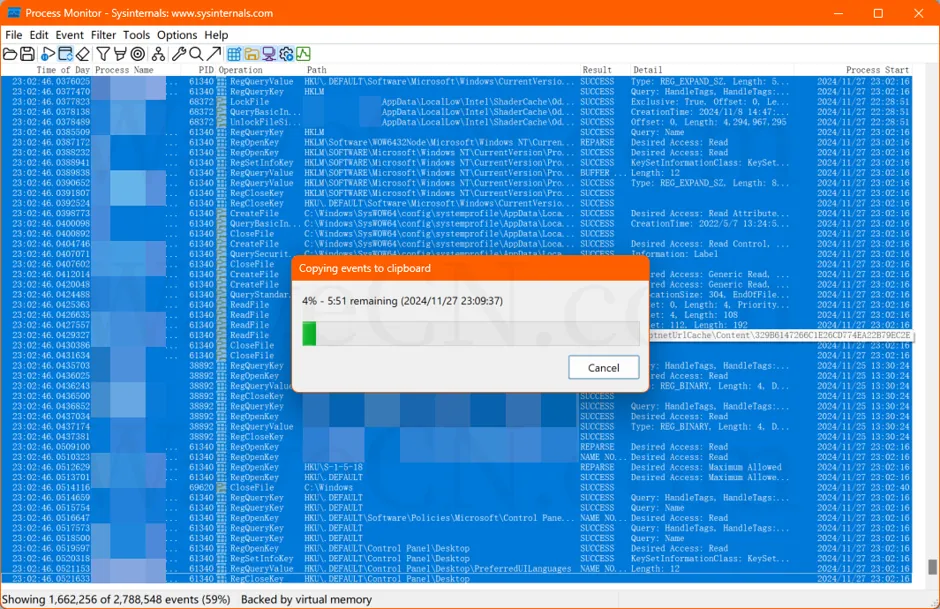Image resolution: width=940 pixels, height=609 pixels.
Task: Toggle the Autoscroll toolbar icon
Action: (65, 54)
